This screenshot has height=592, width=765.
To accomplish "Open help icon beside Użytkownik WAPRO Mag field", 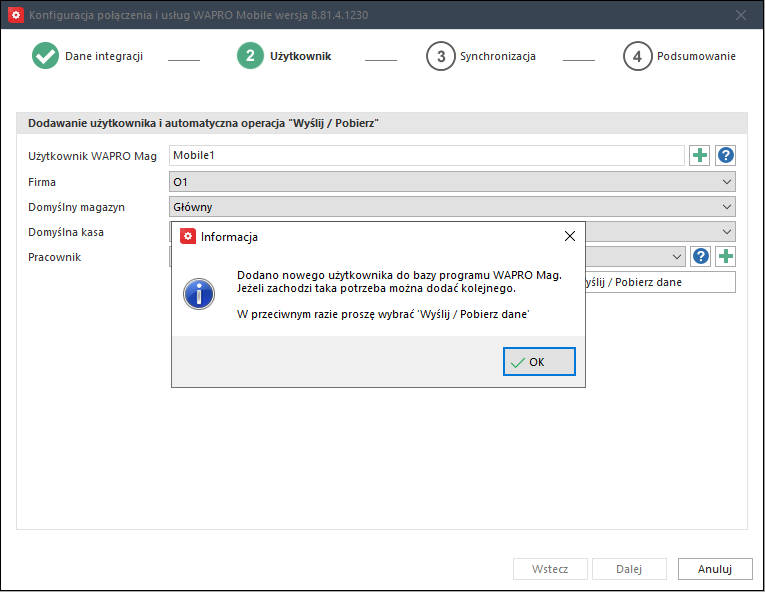I will [x=725, y=156].
